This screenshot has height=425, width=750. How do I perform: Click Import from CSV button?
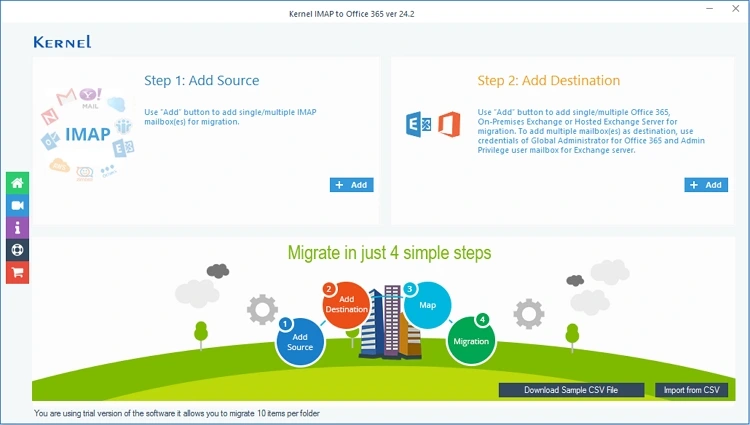691,390
